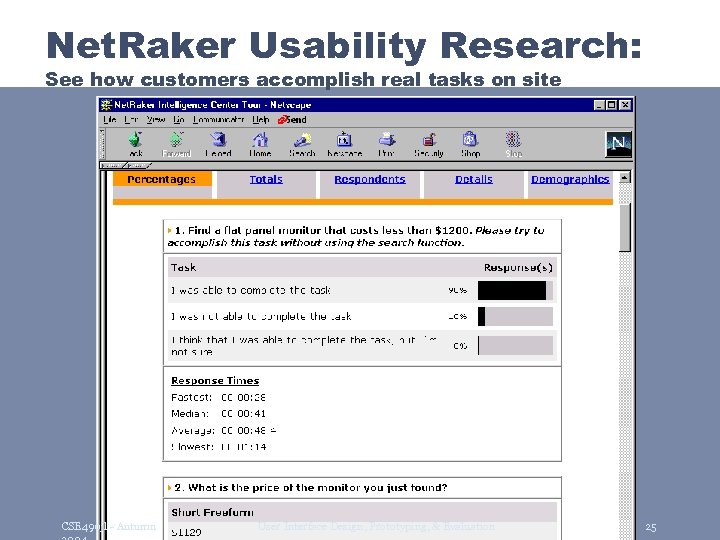Open the File menu

[110, 120]
